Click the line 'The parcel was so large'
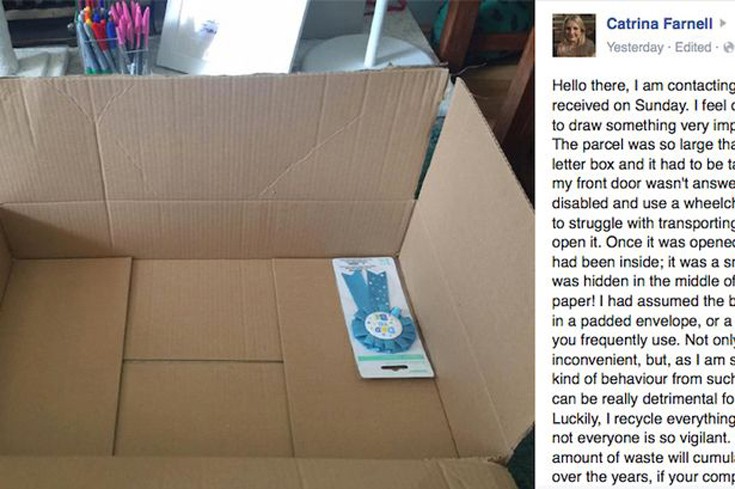The image size is (735, 489). click(644, 144)
